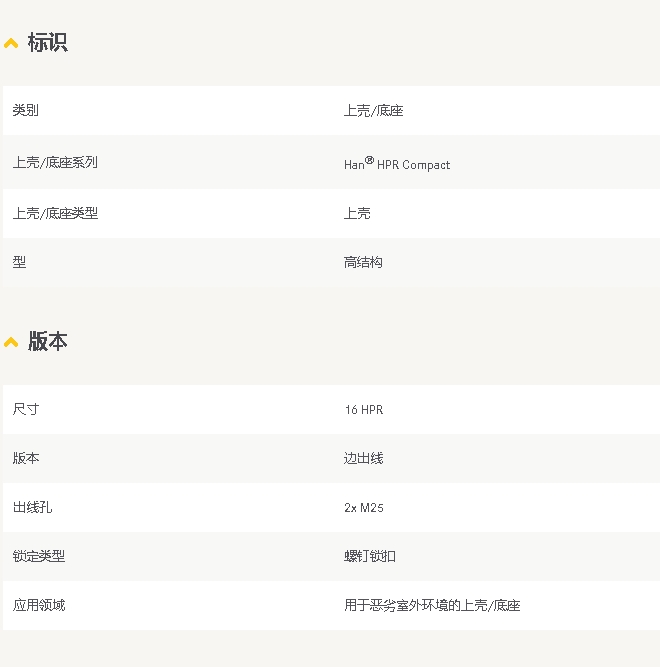Select the 16 HPR size value
This screenshot has height=667, width=660.
[x=363, y=410]
